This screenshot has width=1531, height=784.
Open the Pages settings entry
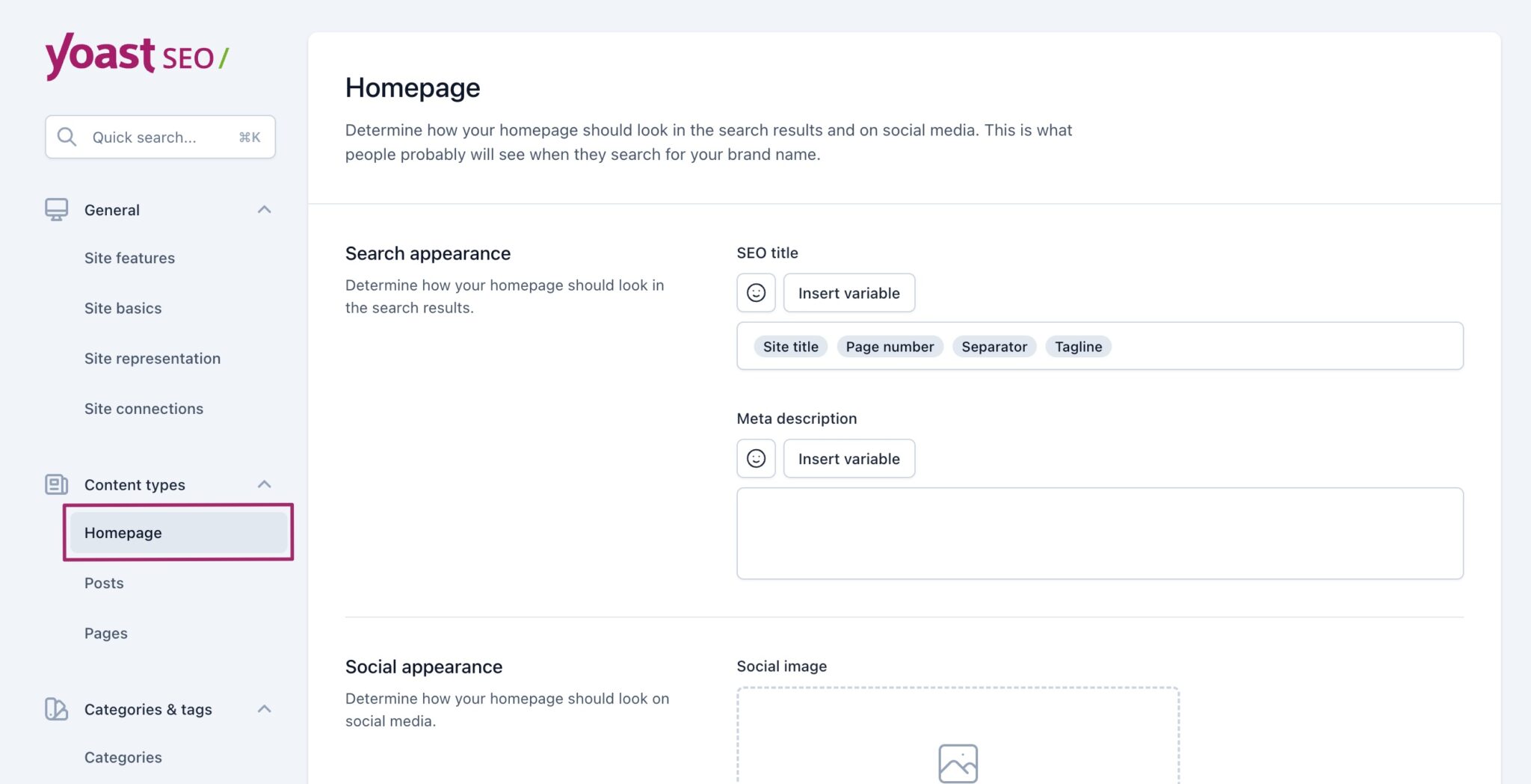click(106, 633)
